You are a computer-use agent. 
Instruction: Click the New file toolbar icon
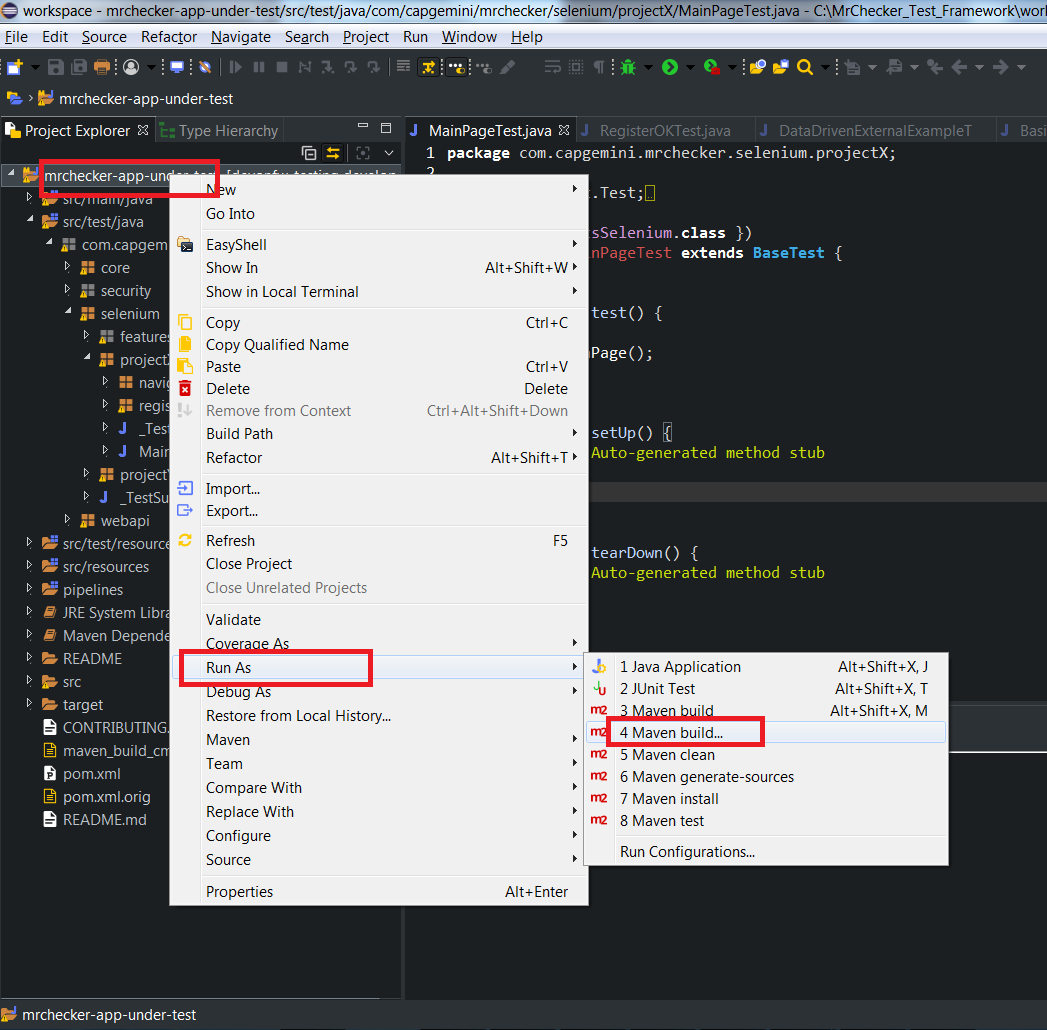14,67
